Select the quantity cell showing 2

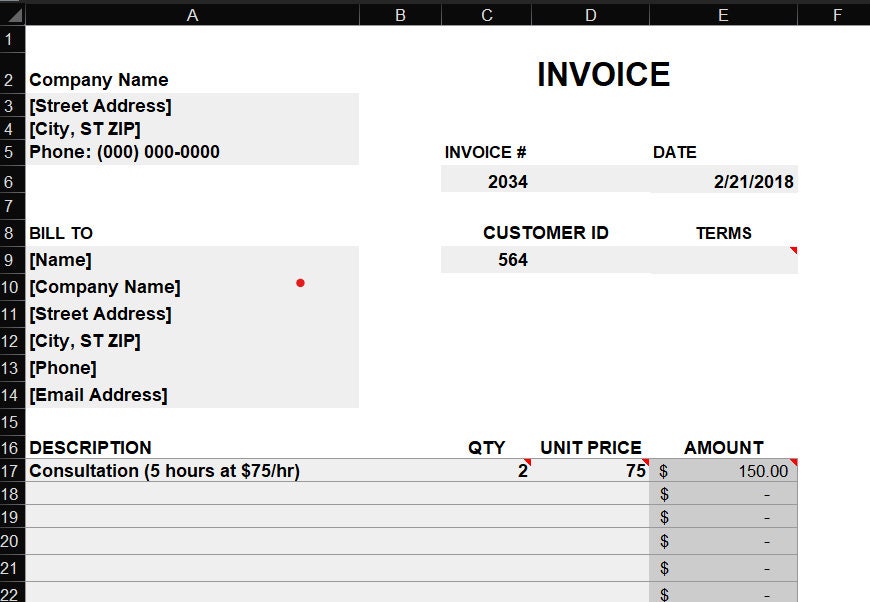click(x=487, y=471)
